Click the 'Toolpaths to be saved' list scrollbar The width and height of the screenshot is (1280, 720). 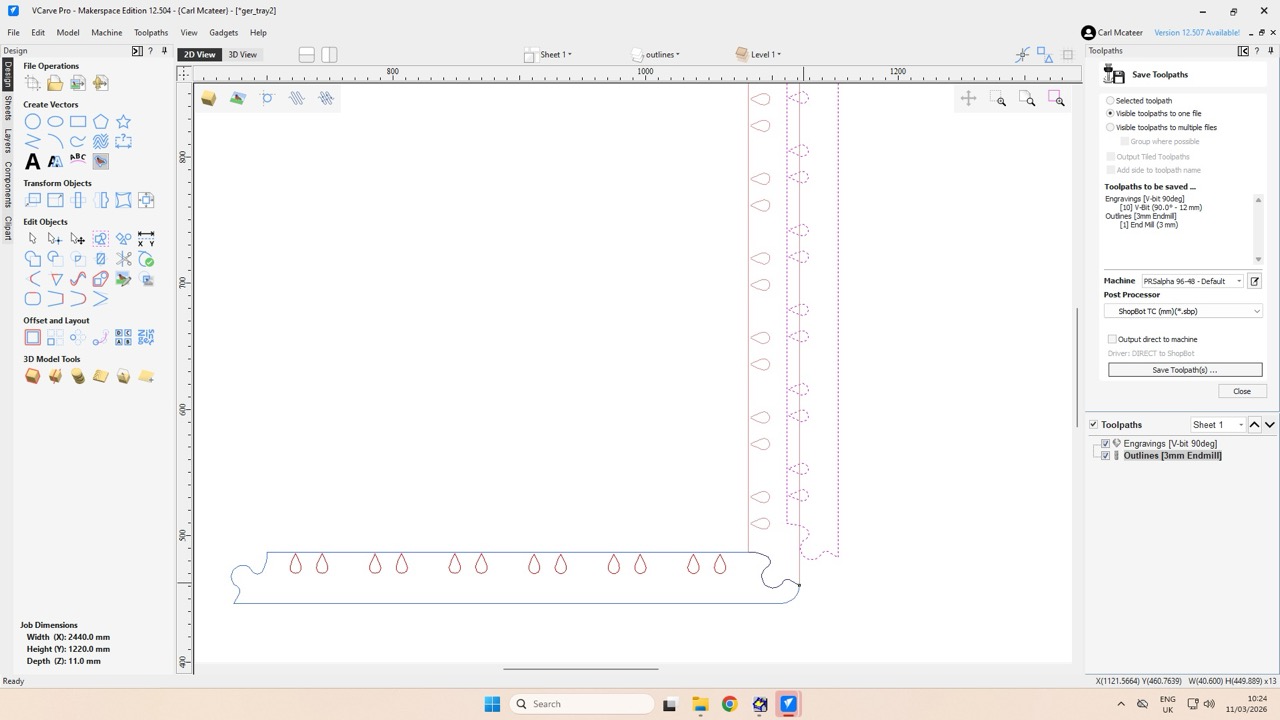1258,229
